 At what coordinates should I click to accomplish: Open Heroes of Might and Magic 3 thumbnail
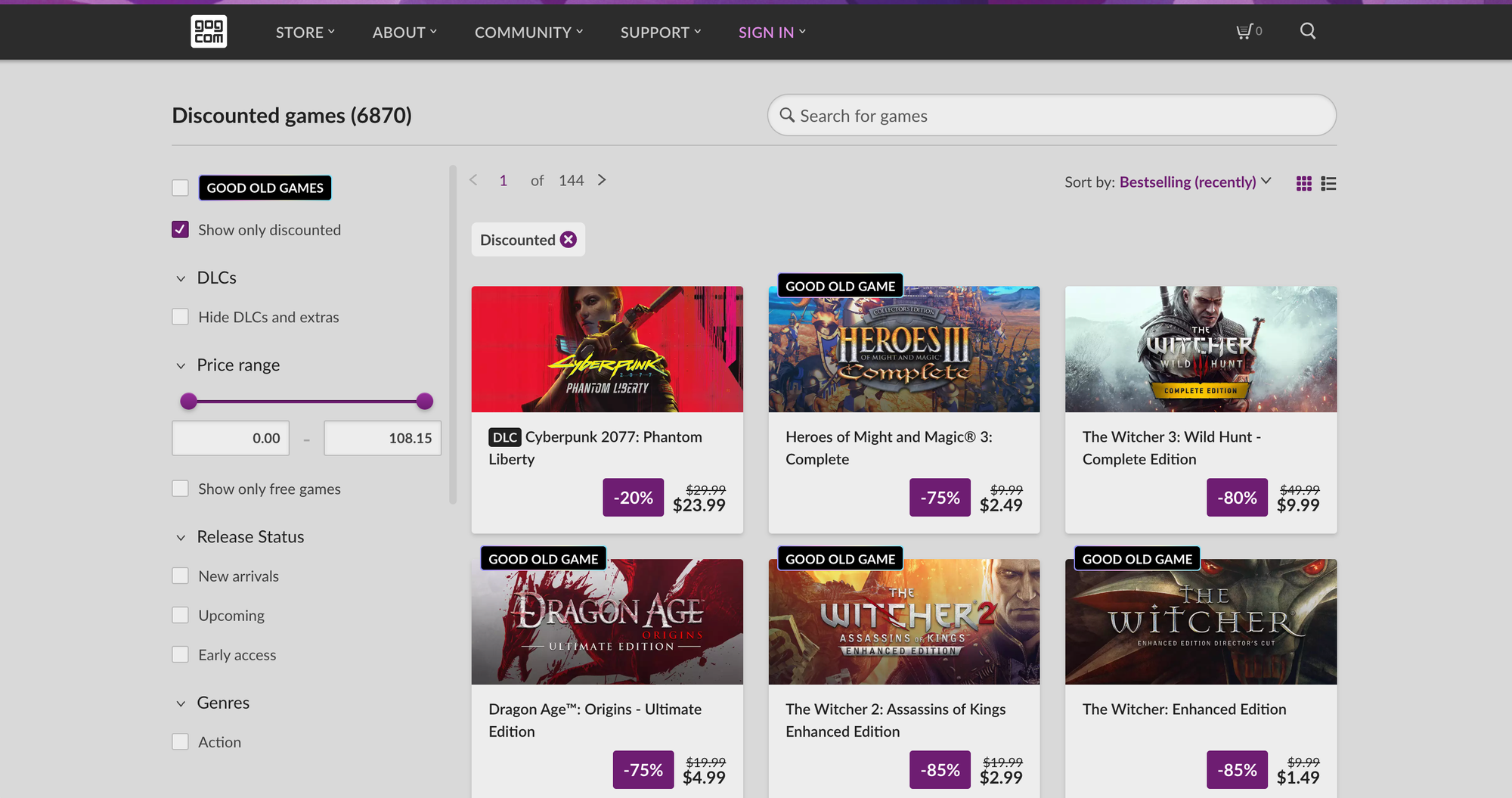904,349
